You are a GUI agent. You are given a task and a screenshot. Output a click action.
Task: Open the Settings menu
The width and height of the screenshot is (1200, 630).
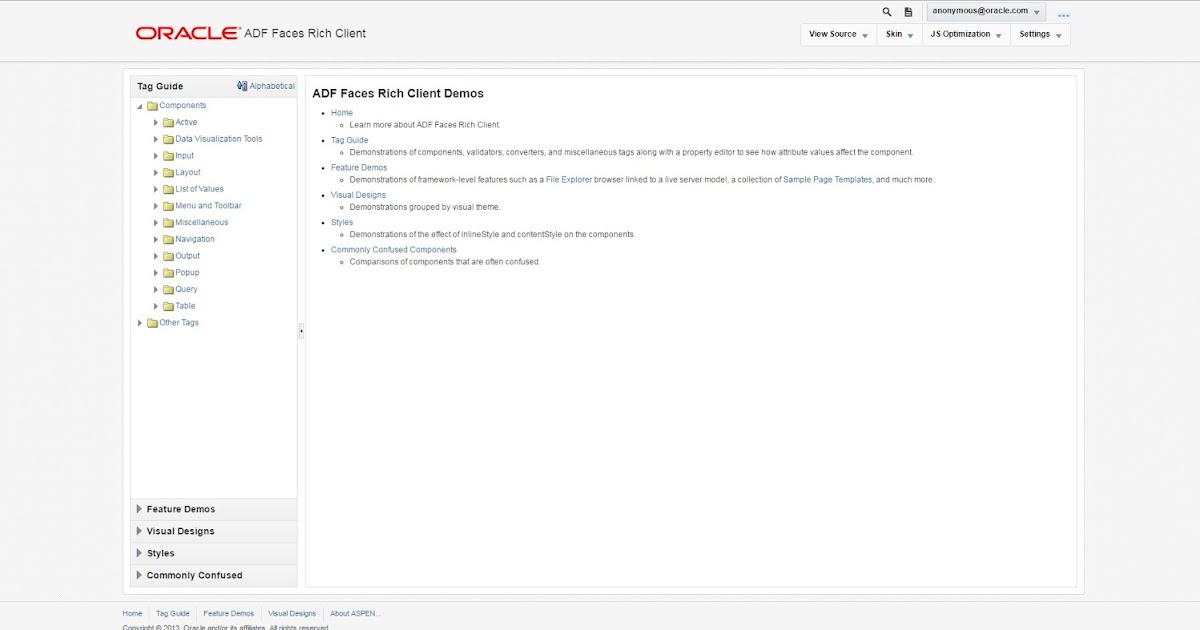tap(1040, 34)
